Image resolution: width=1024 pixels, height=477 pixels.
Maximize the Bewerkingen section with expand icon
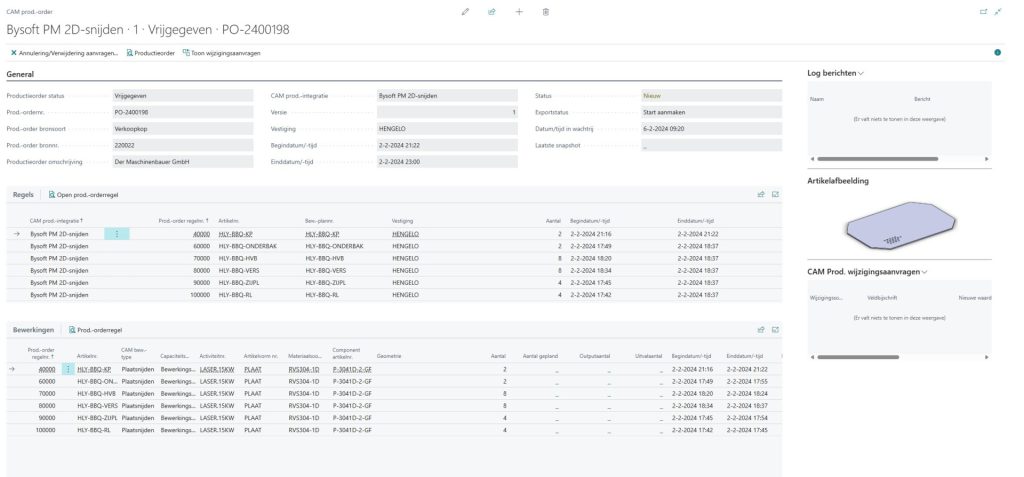[x=775, y=329]
